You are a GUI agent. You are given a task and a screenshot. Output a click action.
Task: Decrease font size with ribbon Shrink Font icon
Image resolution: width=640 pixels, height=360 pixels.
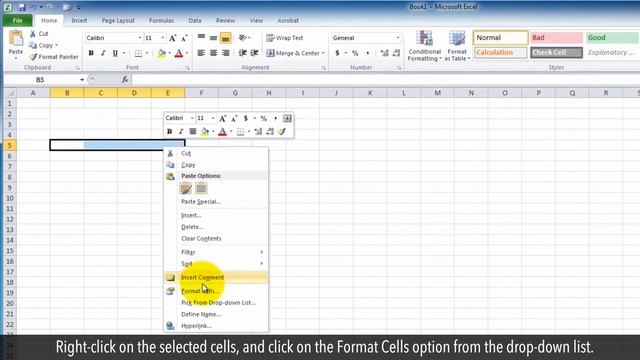184,38
